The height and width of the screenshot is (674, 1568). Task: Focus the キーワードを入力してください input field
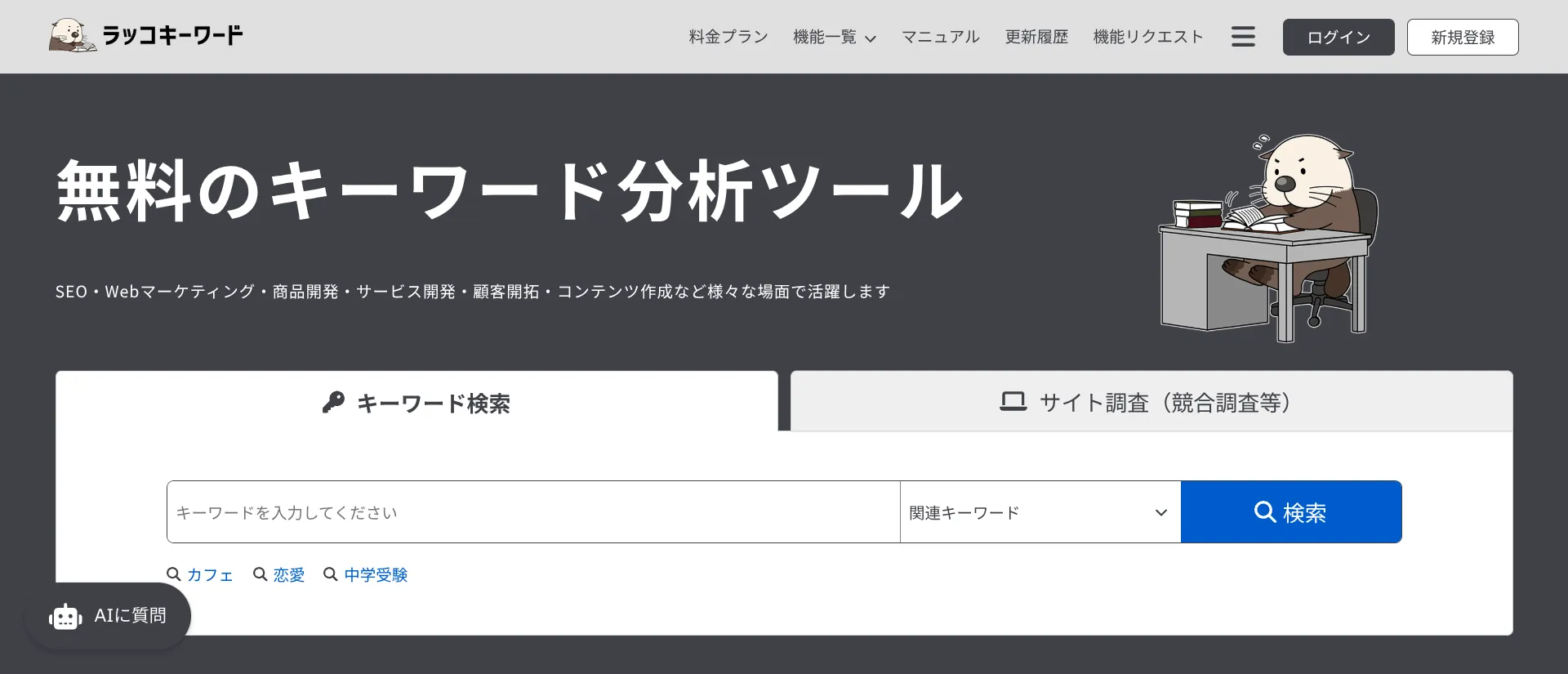[x=533, y=512]
